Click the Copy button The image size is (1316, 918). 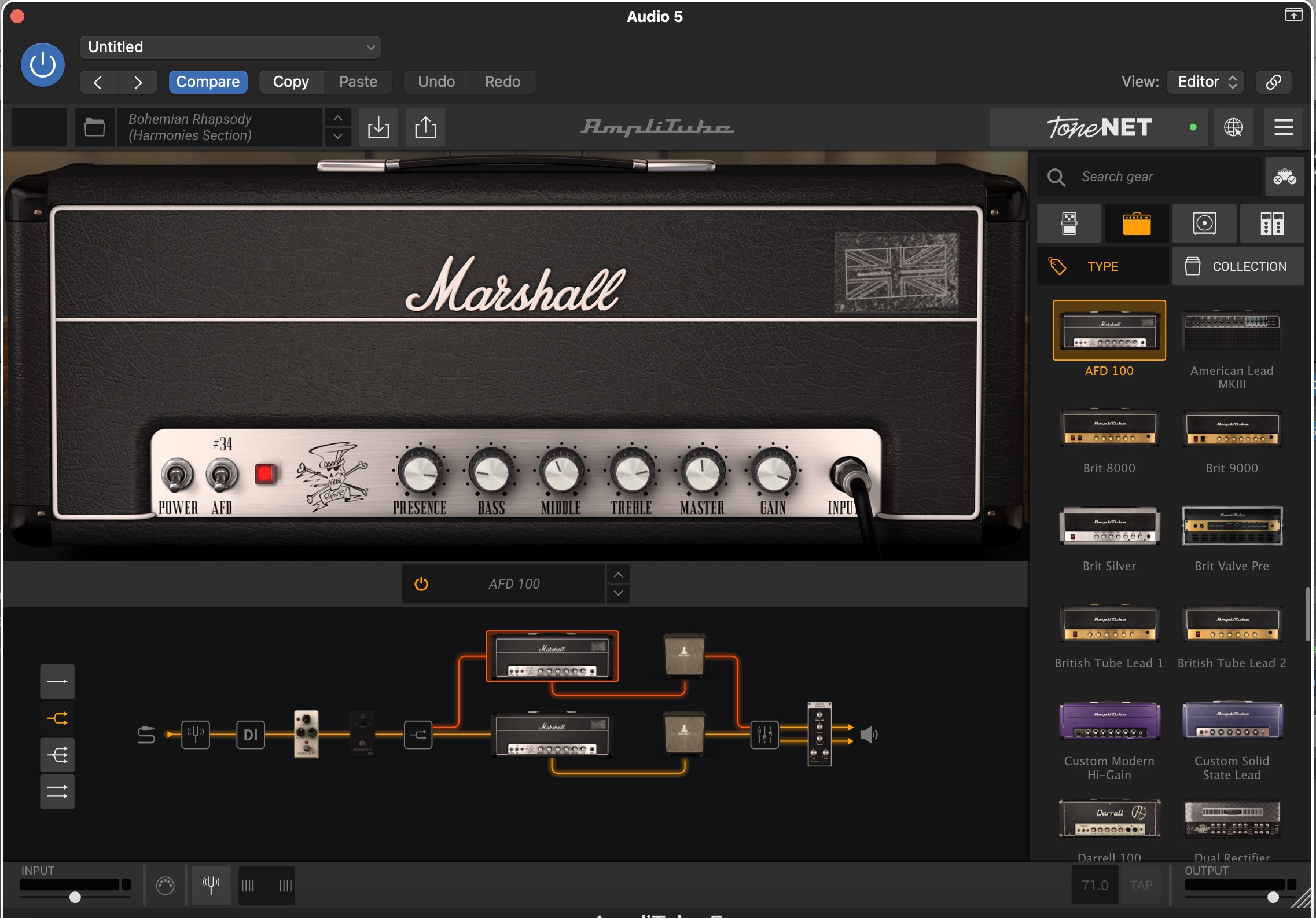coord(291,82)
